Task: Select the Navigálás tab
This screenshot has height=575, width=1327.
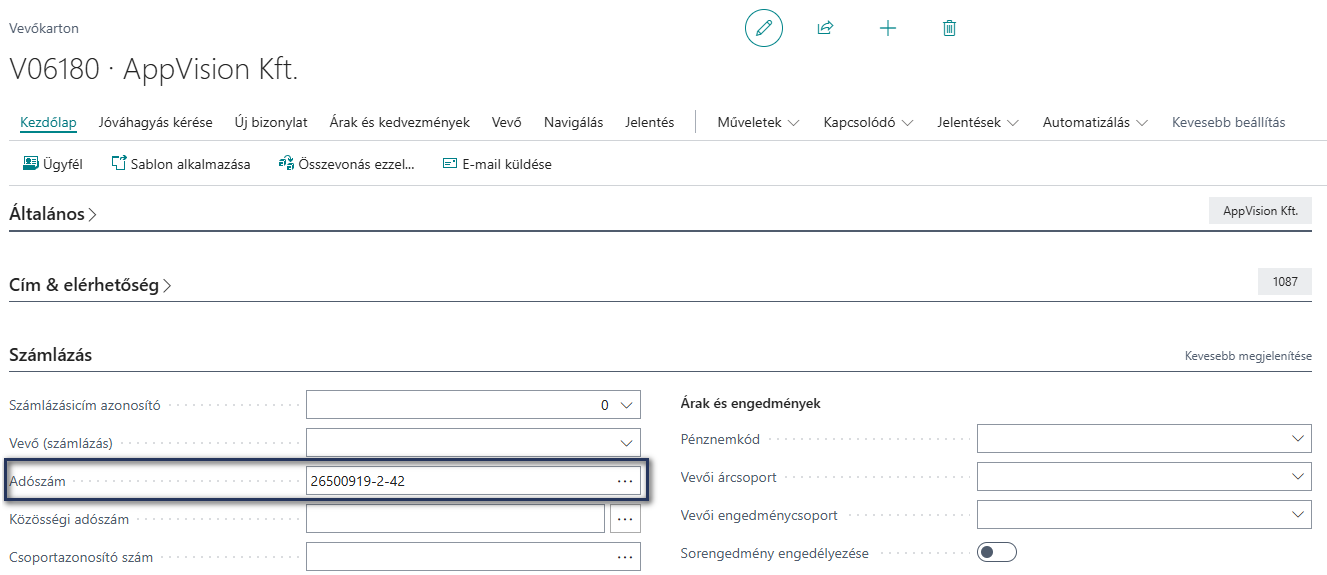Action: pos(573,123)
